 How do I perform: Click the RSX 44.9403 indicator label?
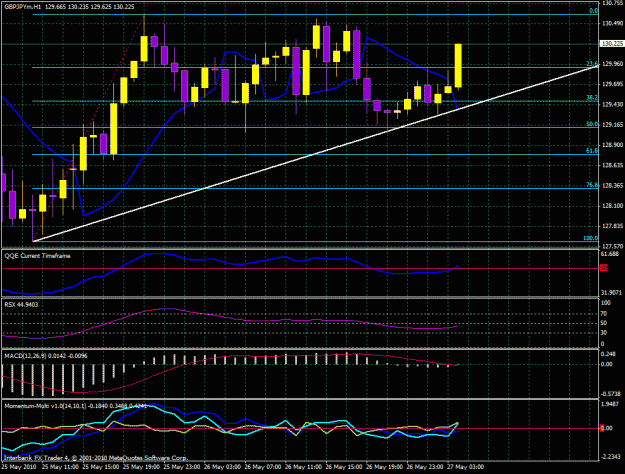[20, 305]
